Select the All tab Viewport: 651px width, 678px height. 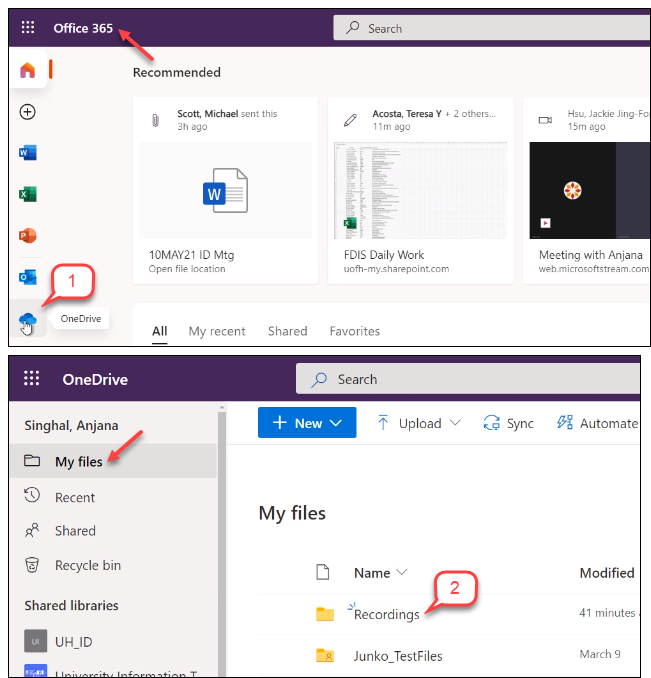pyautogui.click(x=160, y=331)
